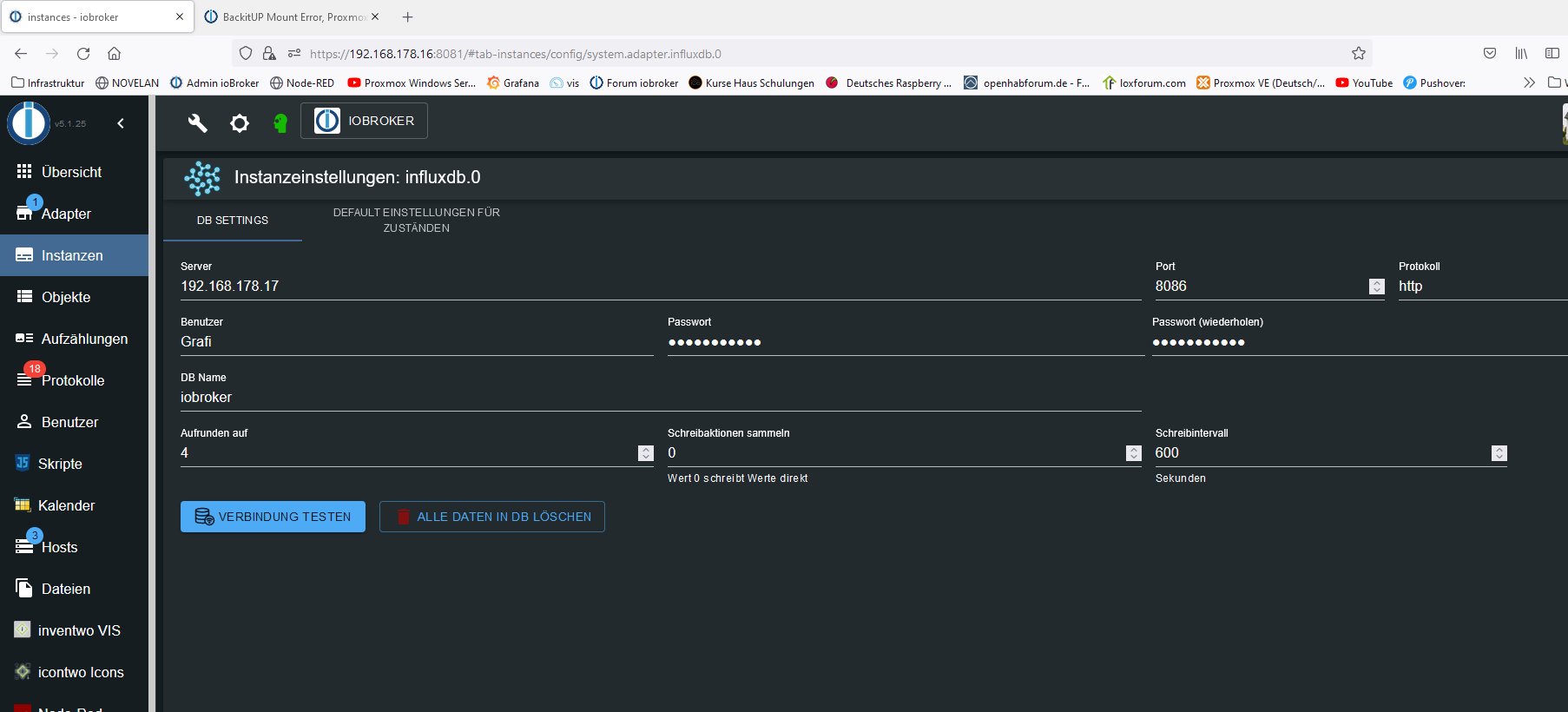Screen dimensions: 1568x712
Task: Open Objekte in the sidebar
Action: [x=75, y=297]
